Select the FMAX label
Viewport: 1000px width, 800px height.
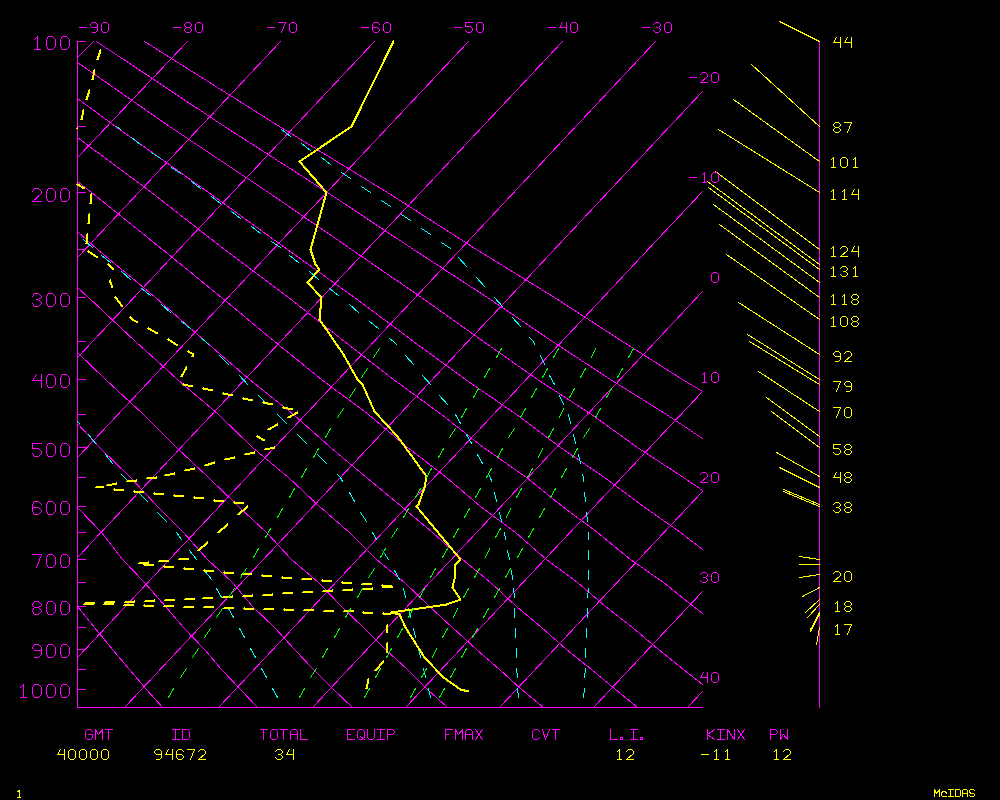click(463, 735)
